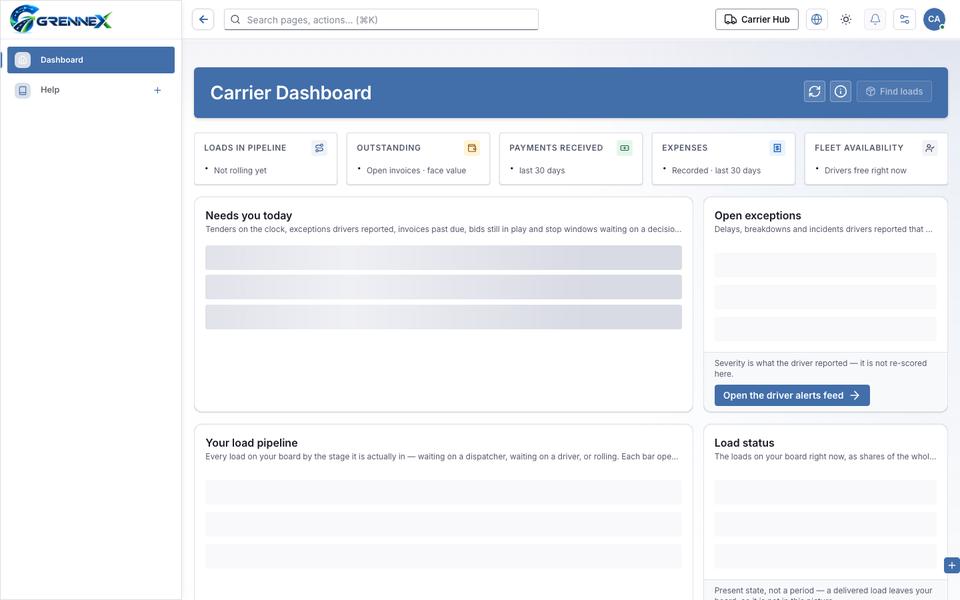
Task: Click the floating plus button at right edge
Action: point(951,566)
